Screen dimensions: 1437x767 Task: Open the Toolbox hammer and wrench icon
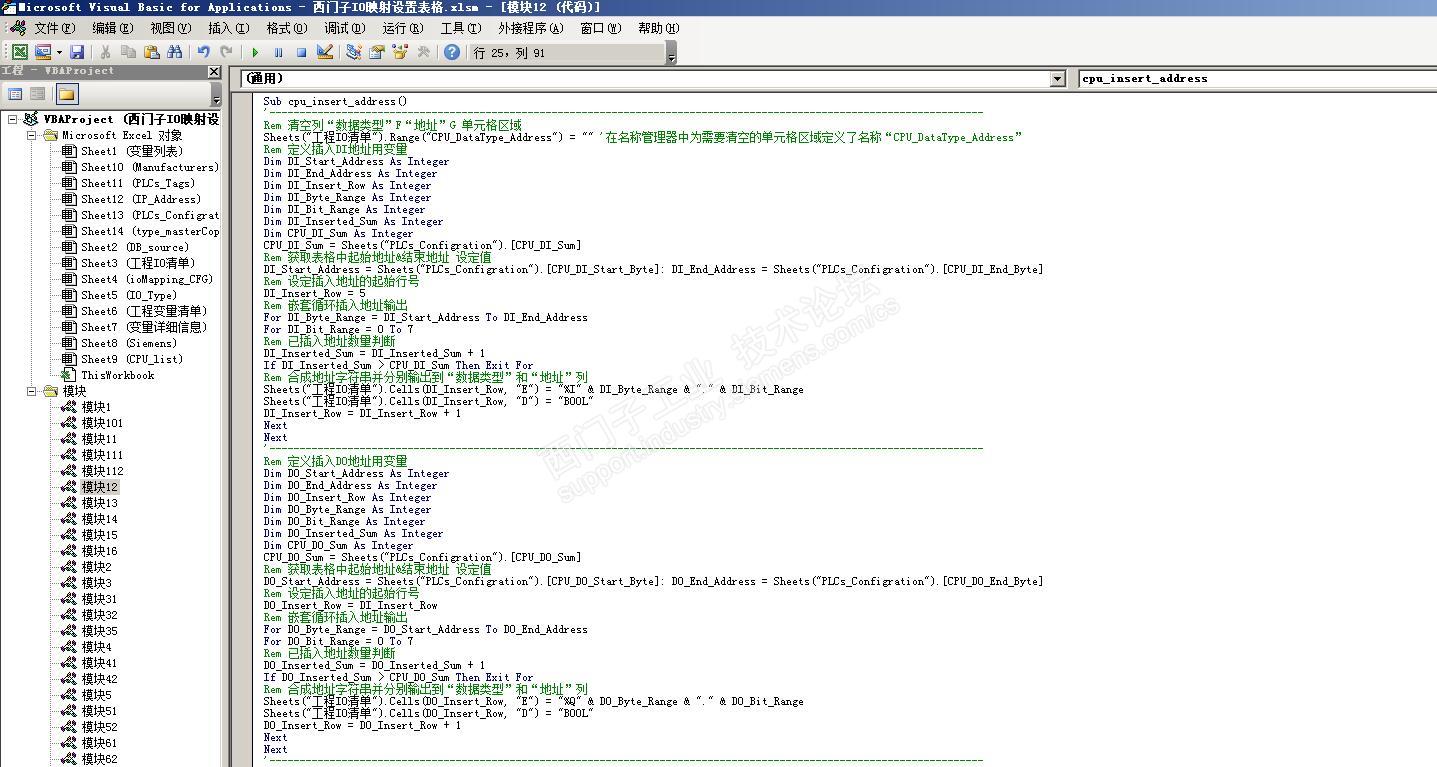[x=423, y=52]
